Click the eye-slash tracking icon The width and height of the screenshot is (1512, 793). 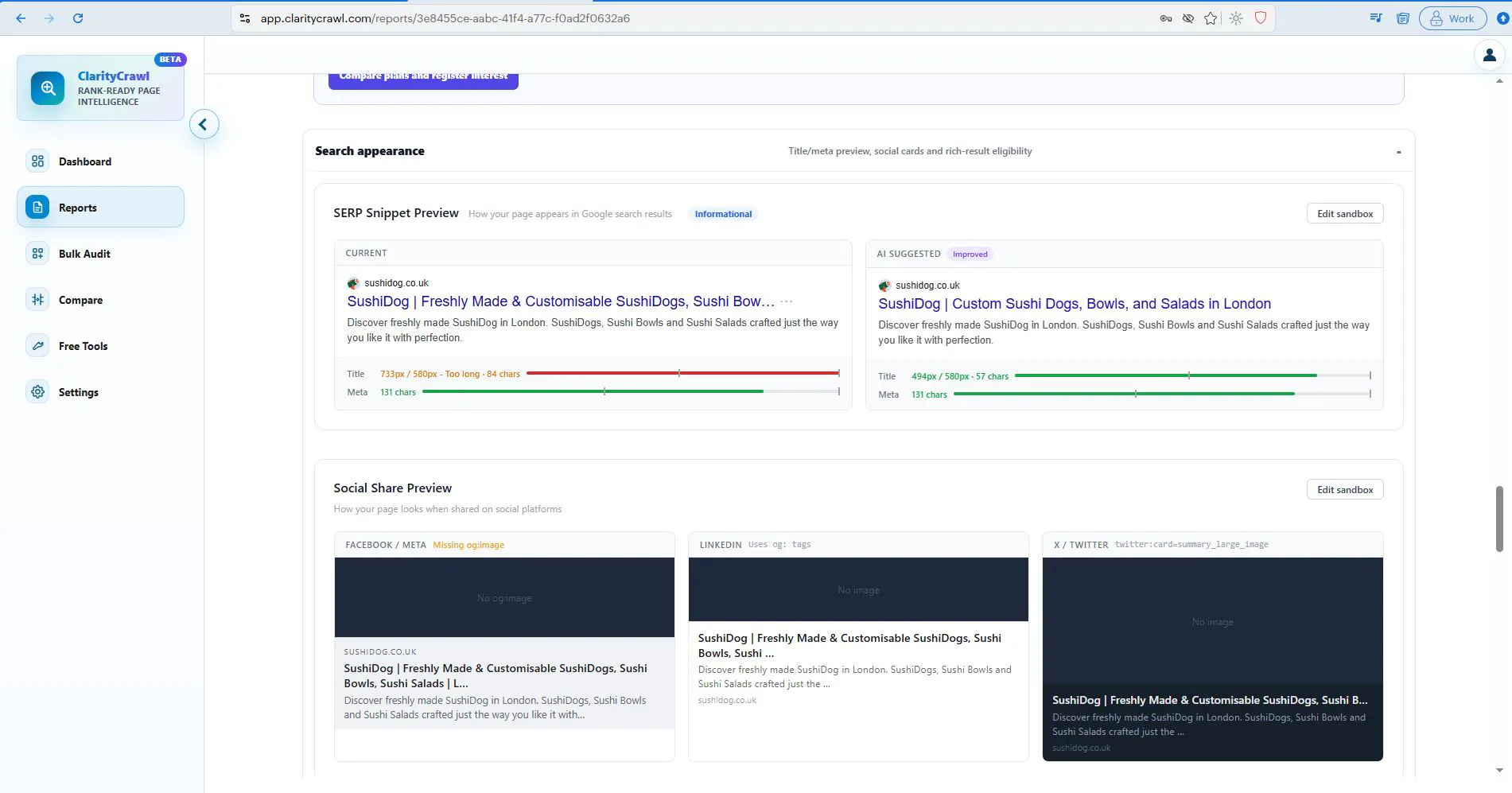pyautogui.click(x=1187, y=18)
